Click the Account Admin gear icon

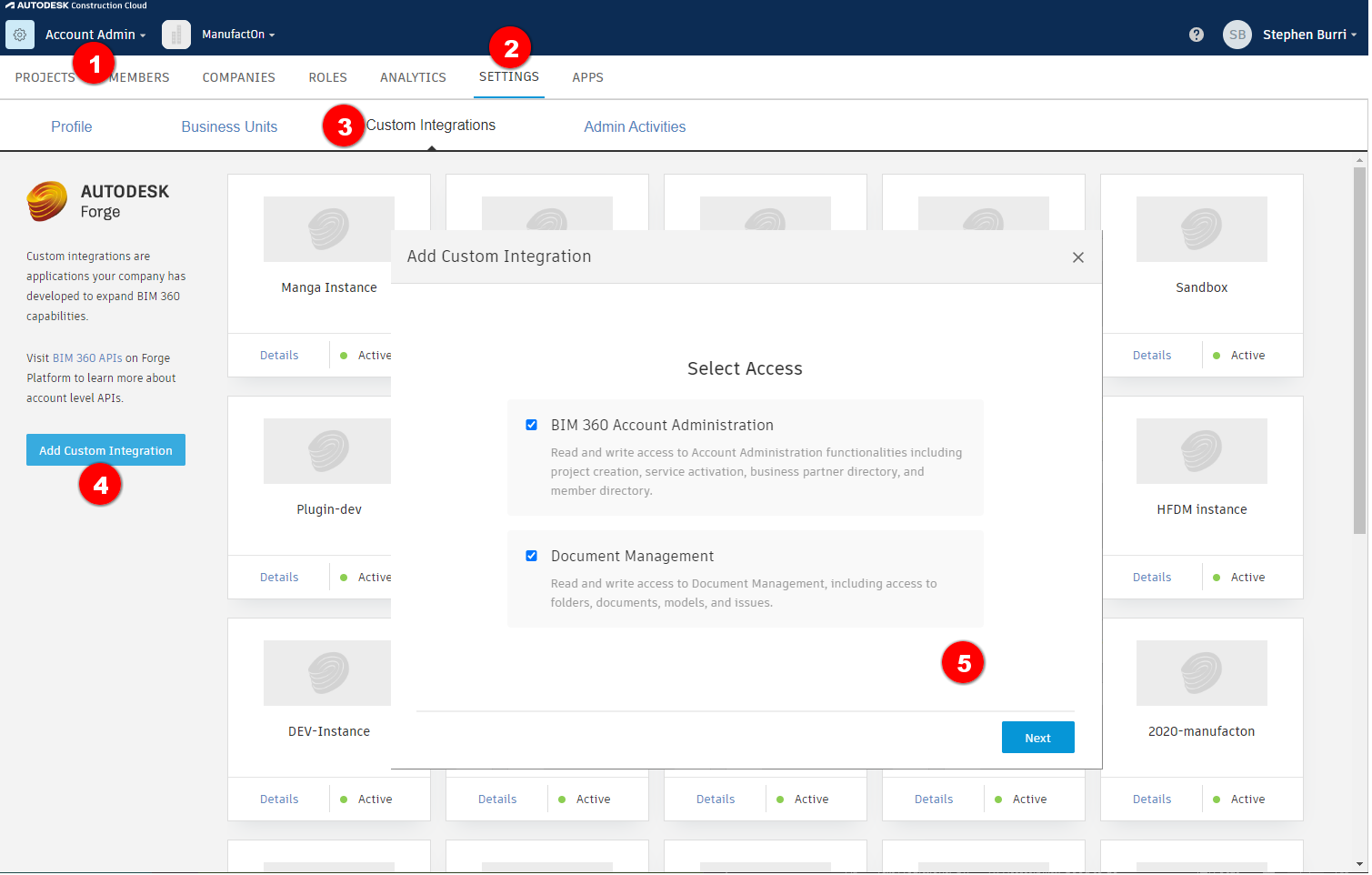19,35
